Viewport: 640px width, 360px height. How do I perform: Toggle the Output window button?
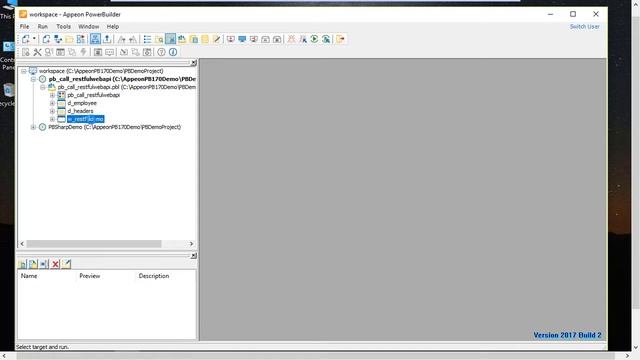tap(107, 39)
